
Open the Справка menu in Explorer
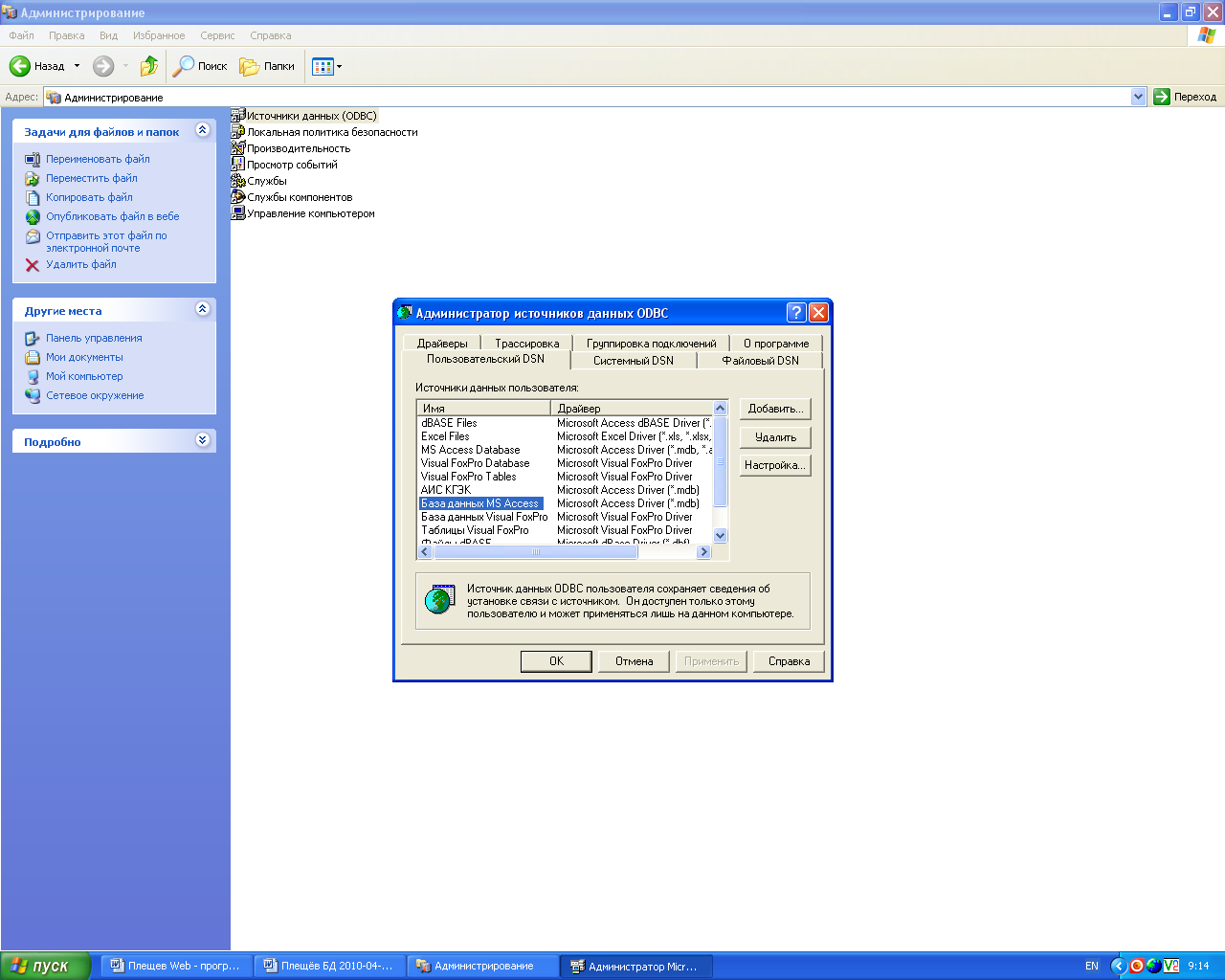271,35
